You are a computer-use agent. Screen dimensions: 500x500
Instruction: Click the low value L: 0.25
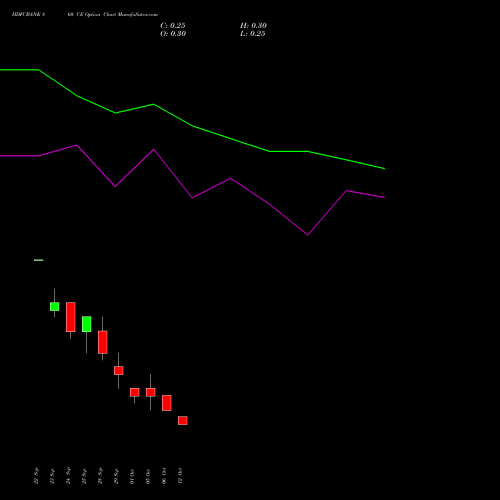pyautogui.click(x=253, y=34)
